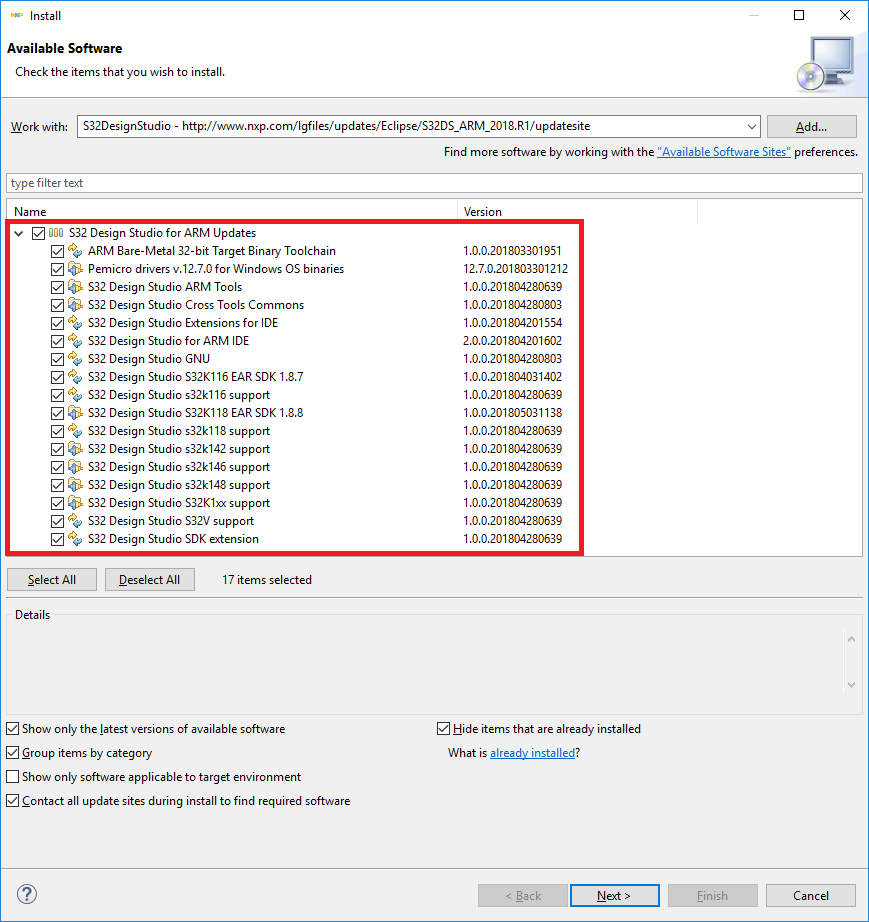Image resolution: width=869 pixels, height=922 pixels.
Task: Select version 2.0.0.201804201602 text
Action: pyautogui.click(x=513, y=341)
